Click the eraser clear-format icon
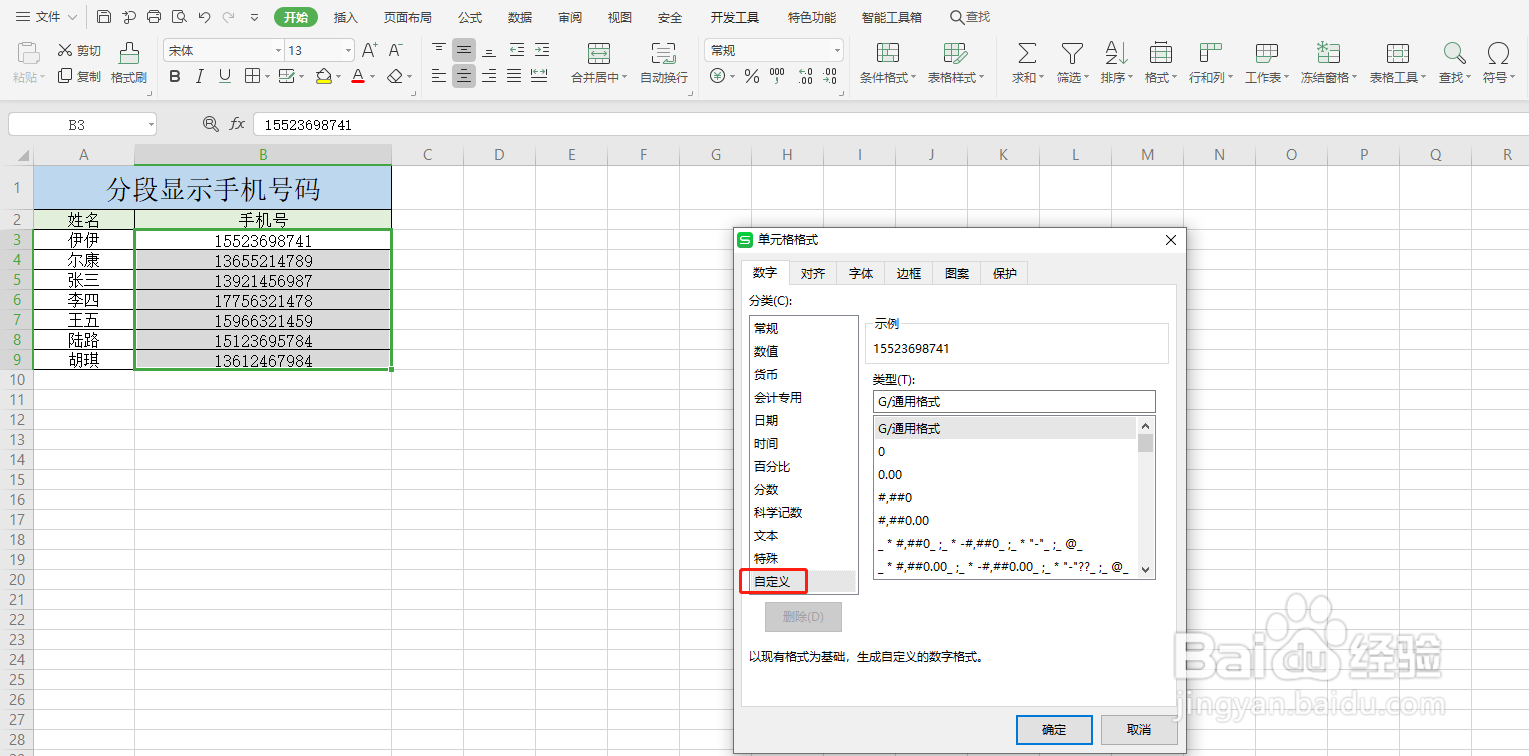Image resolution: width=1529 pixels, height=756 pixels. click(395, 76)
